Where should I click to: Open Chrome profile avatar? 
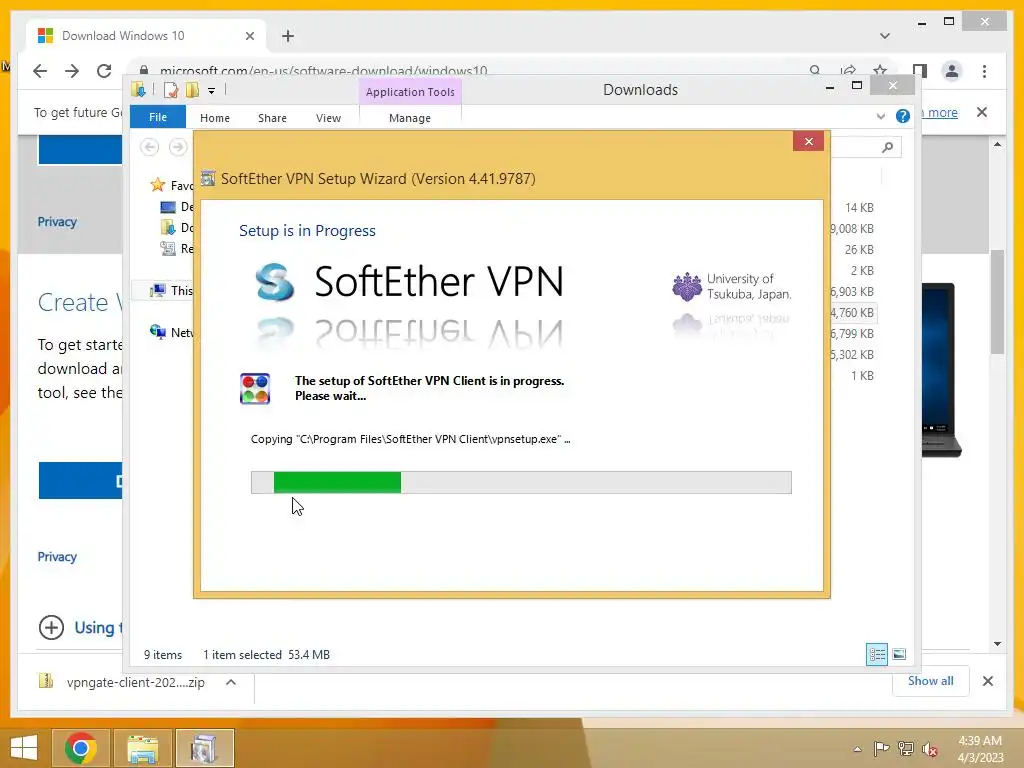coord(952,71)
